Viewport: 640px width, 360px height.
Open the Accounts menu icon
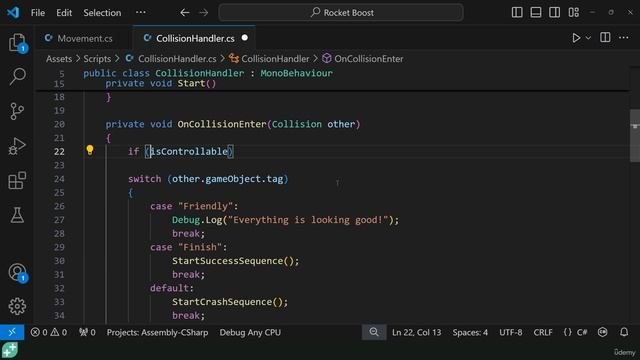click(x=17, y=272)
